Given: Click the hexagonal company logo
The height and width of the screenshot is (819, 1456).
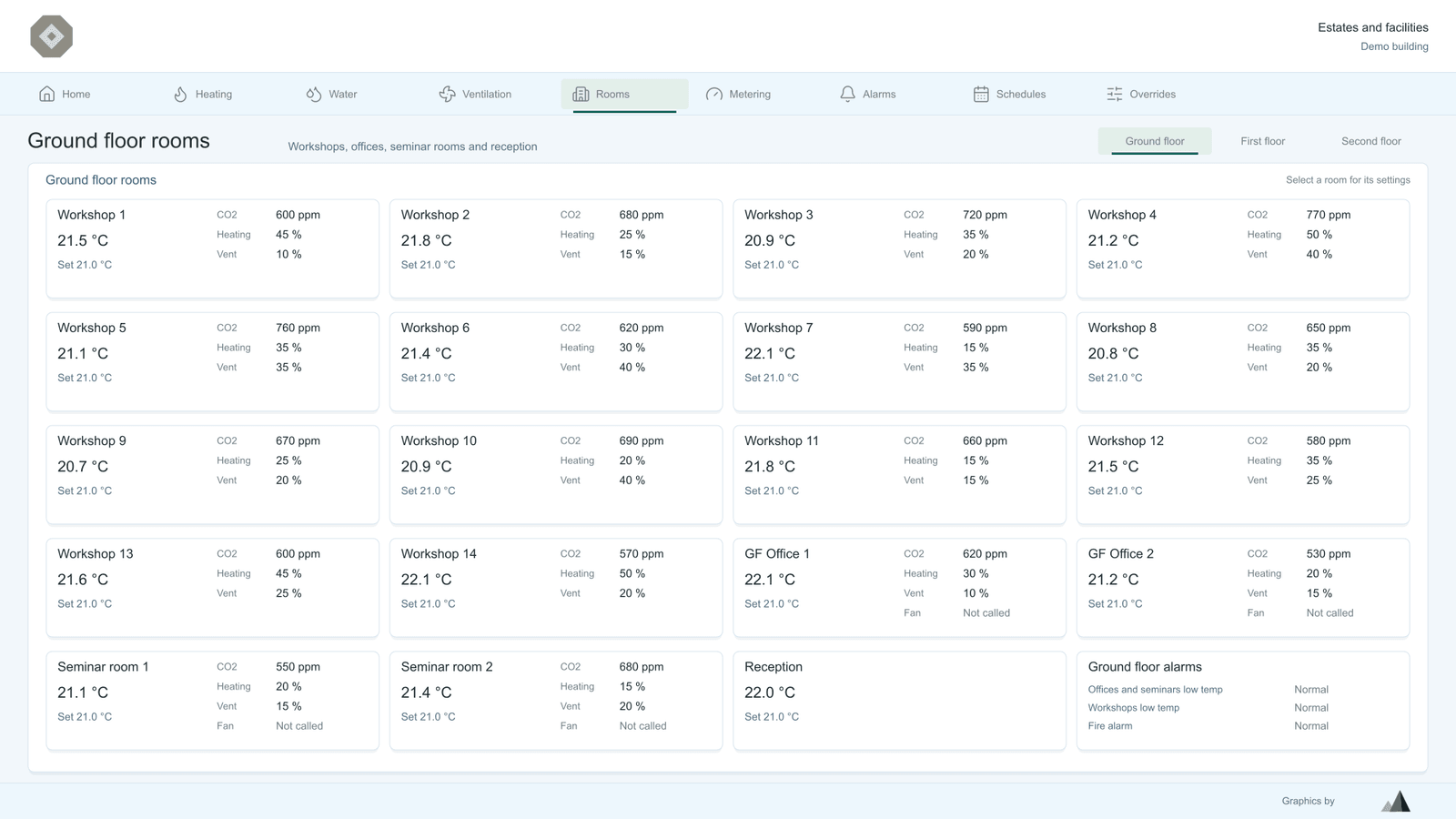Looking at the screenshot, I should click(x=52, y=36).
